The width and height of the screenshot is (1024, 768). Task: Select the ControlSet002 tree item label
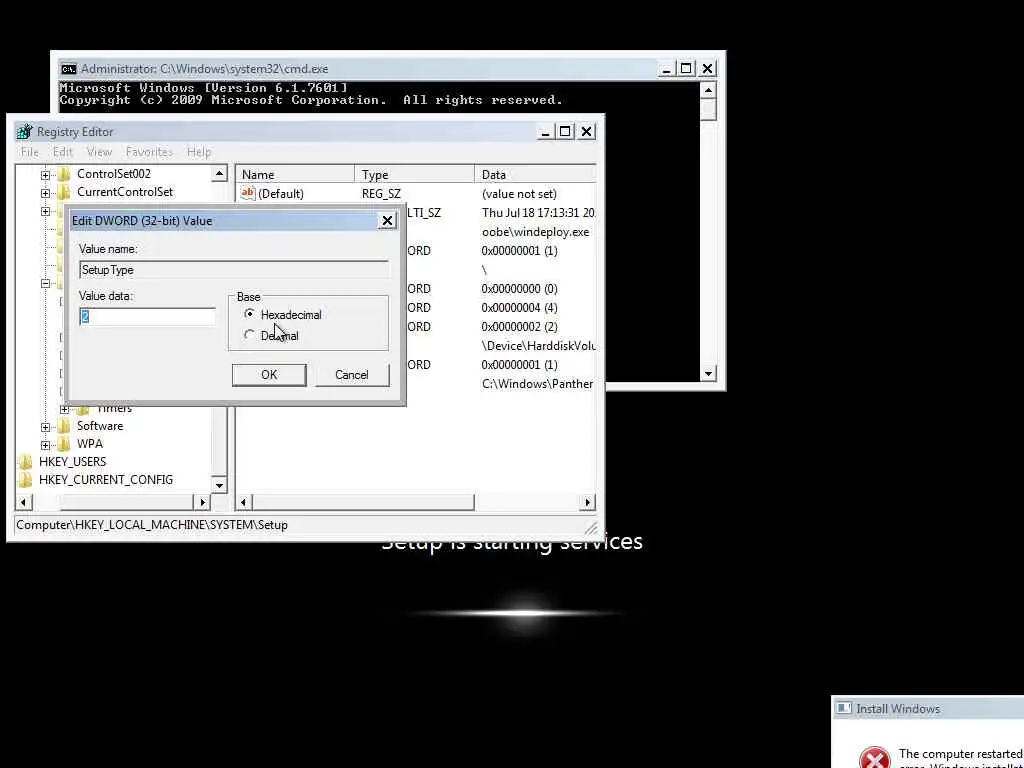pyautogui.click(x=114, y=174)
